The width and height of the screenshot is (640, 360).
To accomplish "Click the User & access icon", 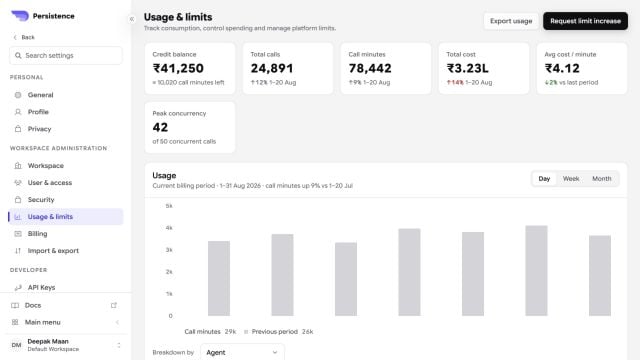I will (18, 182).
